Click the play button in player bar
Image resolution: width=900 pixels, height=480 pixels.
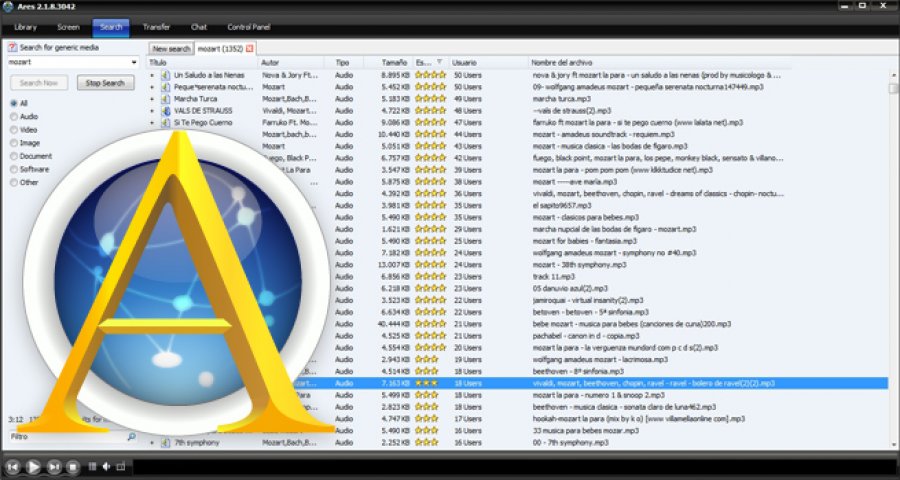(33, 467)
